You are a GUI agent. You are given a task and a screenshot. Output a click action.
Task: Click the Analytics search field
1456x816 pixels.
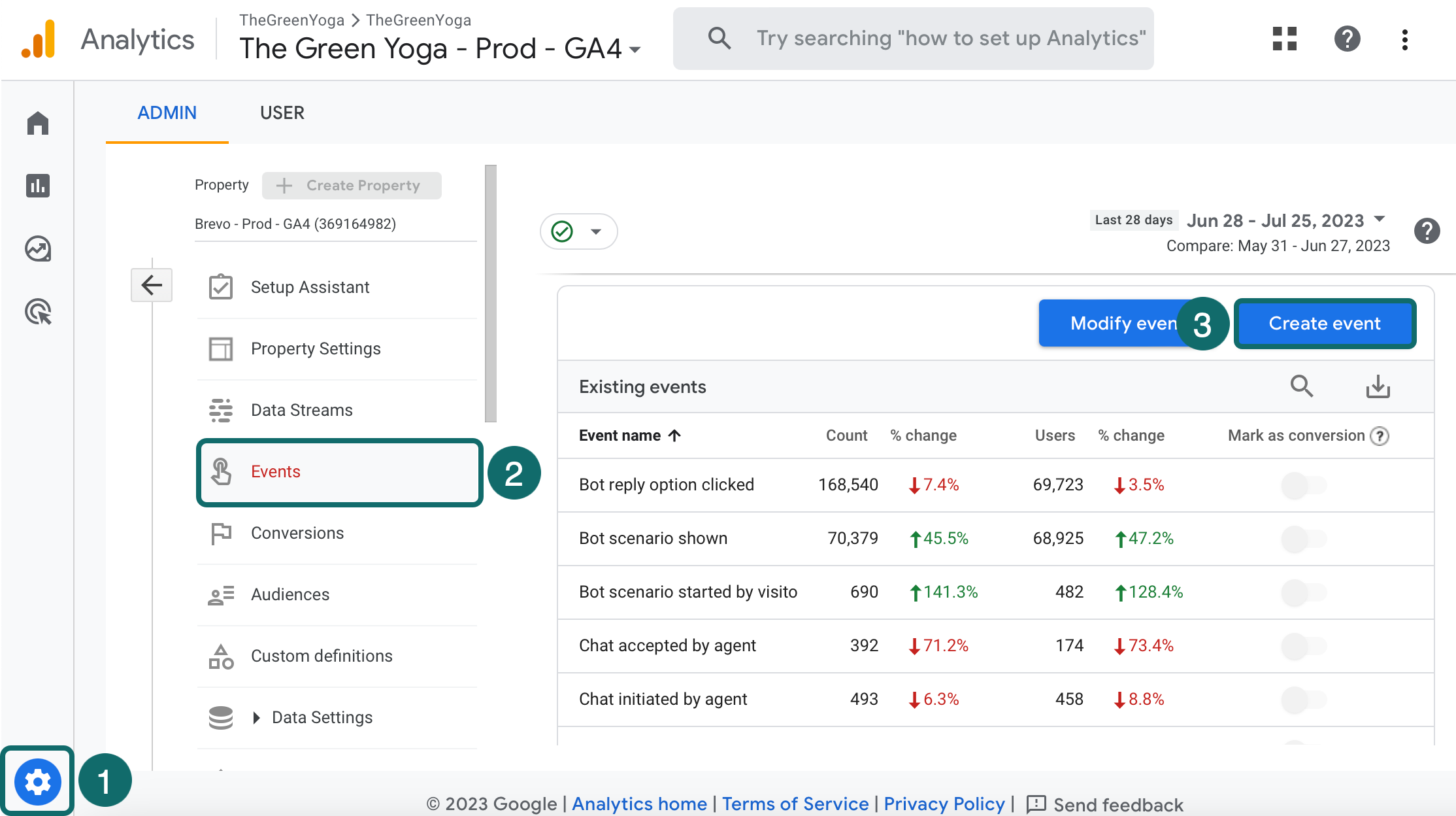pyautogui.click(x=913, y=39)
